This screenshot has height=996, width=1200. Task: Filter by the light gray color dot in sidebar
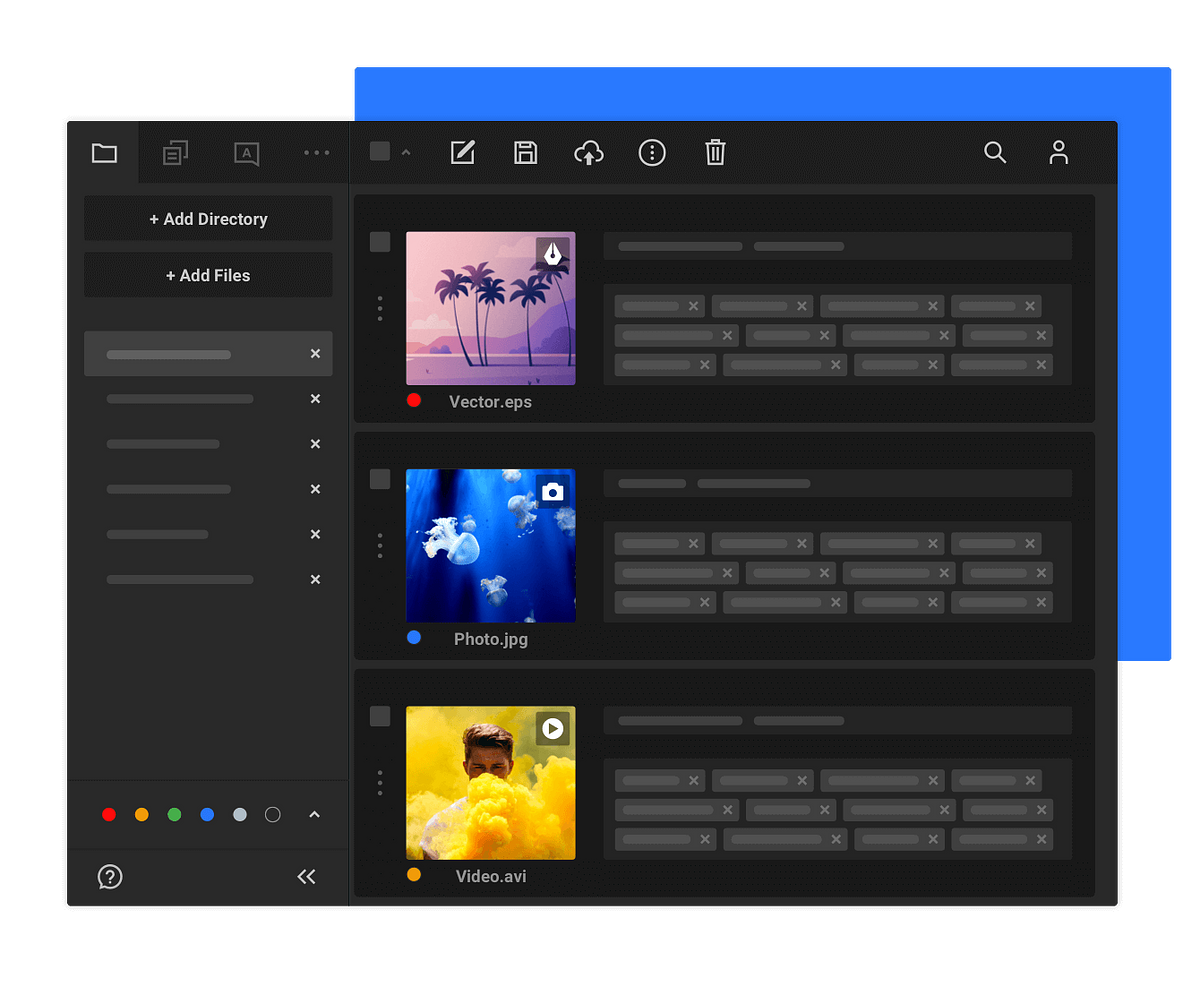tap(240, 815)
